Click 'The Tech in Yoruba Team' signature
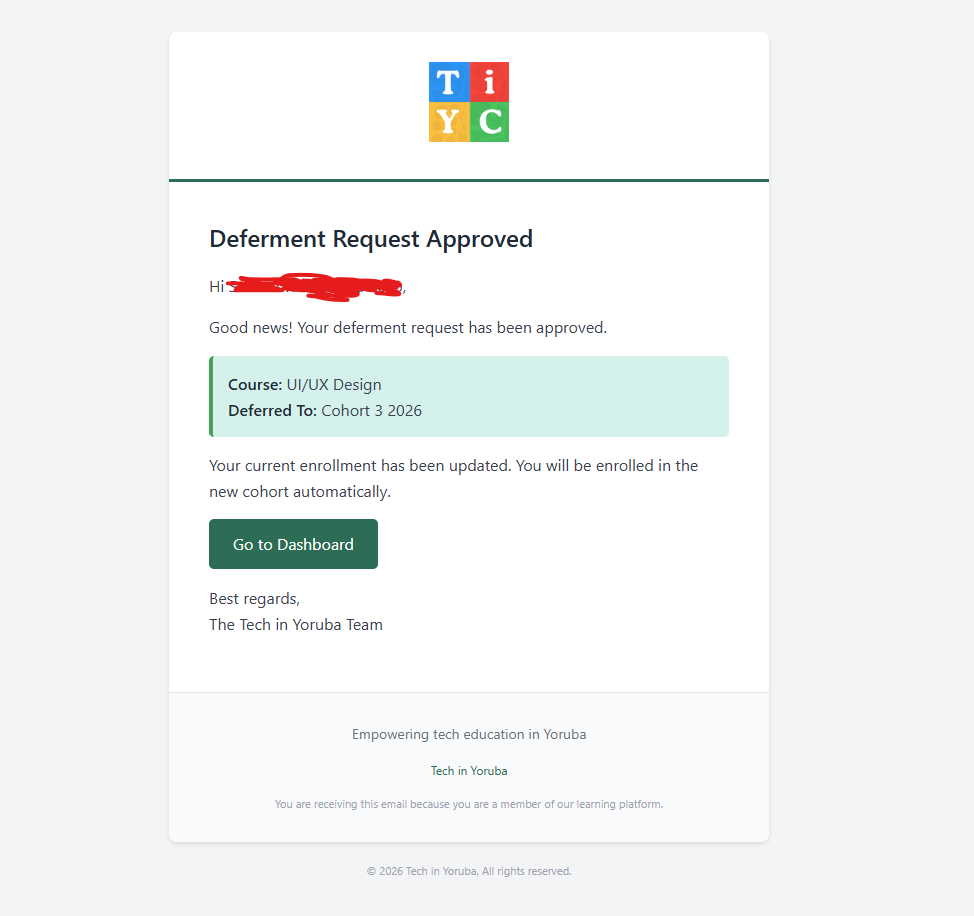The image size is (974, 916). [296, 625]
